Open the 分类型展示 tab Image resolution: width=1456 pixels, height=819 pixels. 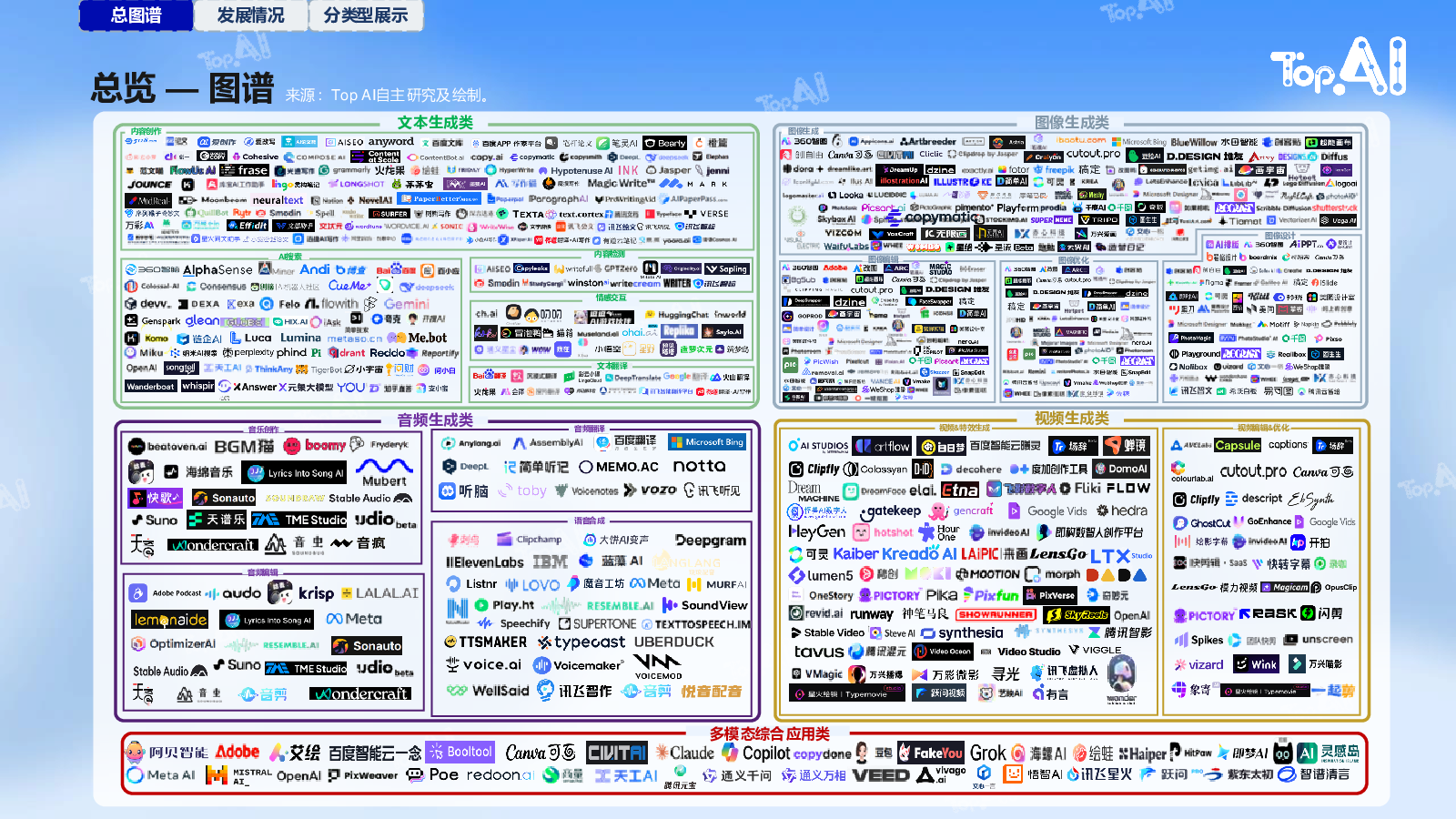coord(365,15)
